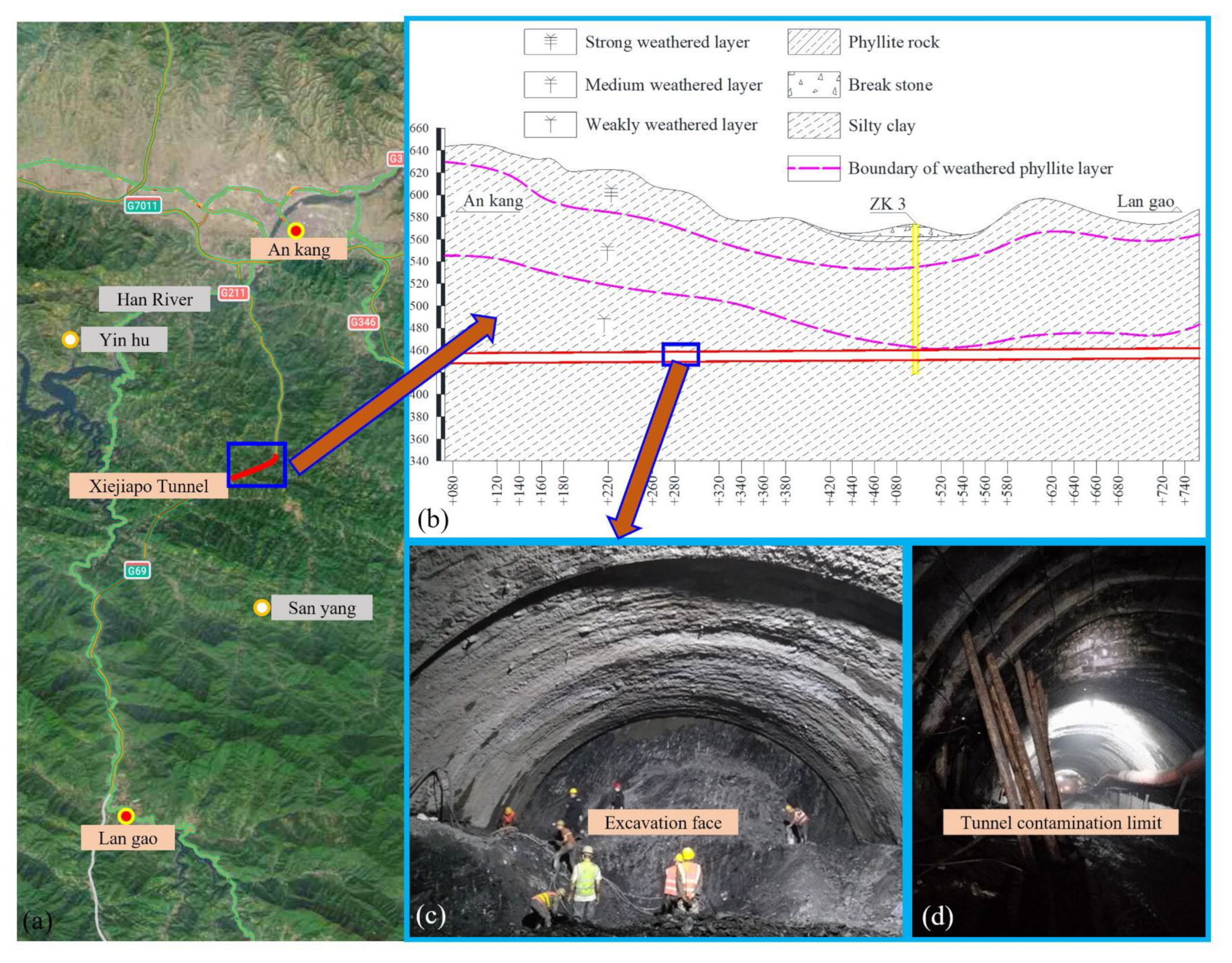Image resolution: width=1232 pixels, height=963 pixels.
Task: Click the An kang red city marker
Action: coord(295,231)
